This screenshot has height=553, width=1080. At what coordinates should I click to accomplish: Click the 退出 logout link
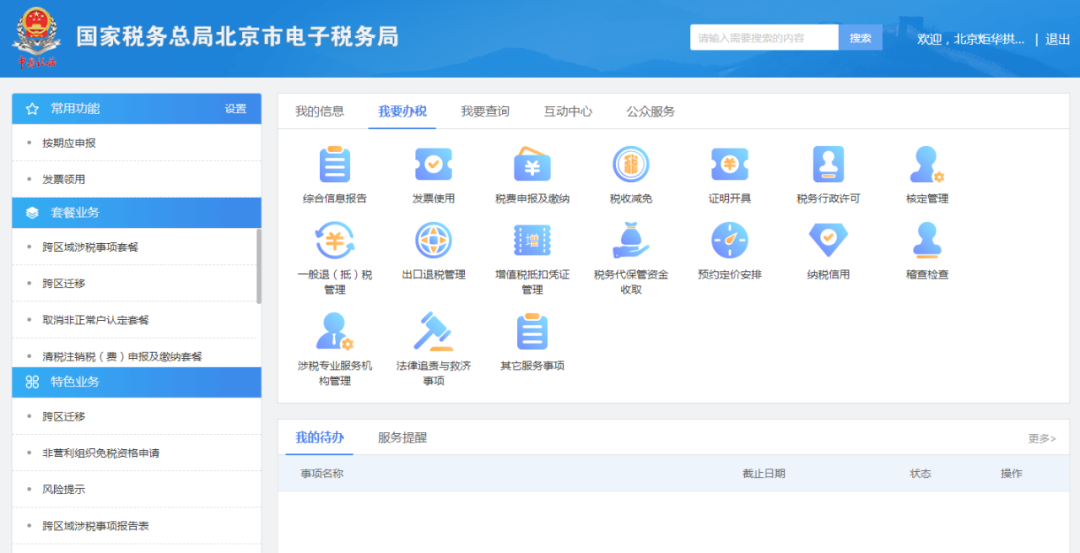1057,39
